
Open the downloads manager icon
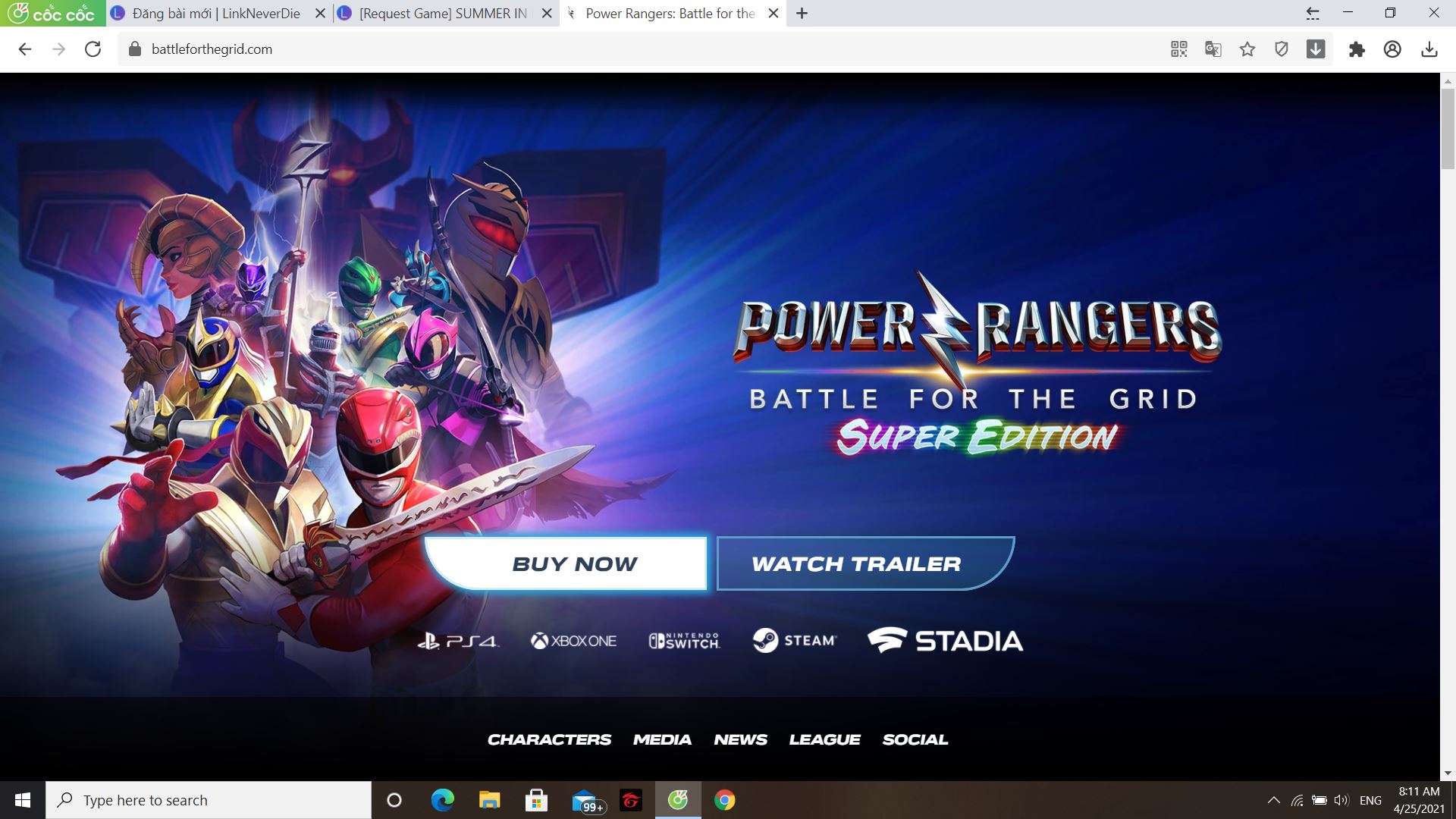[x=1430, y=49]
